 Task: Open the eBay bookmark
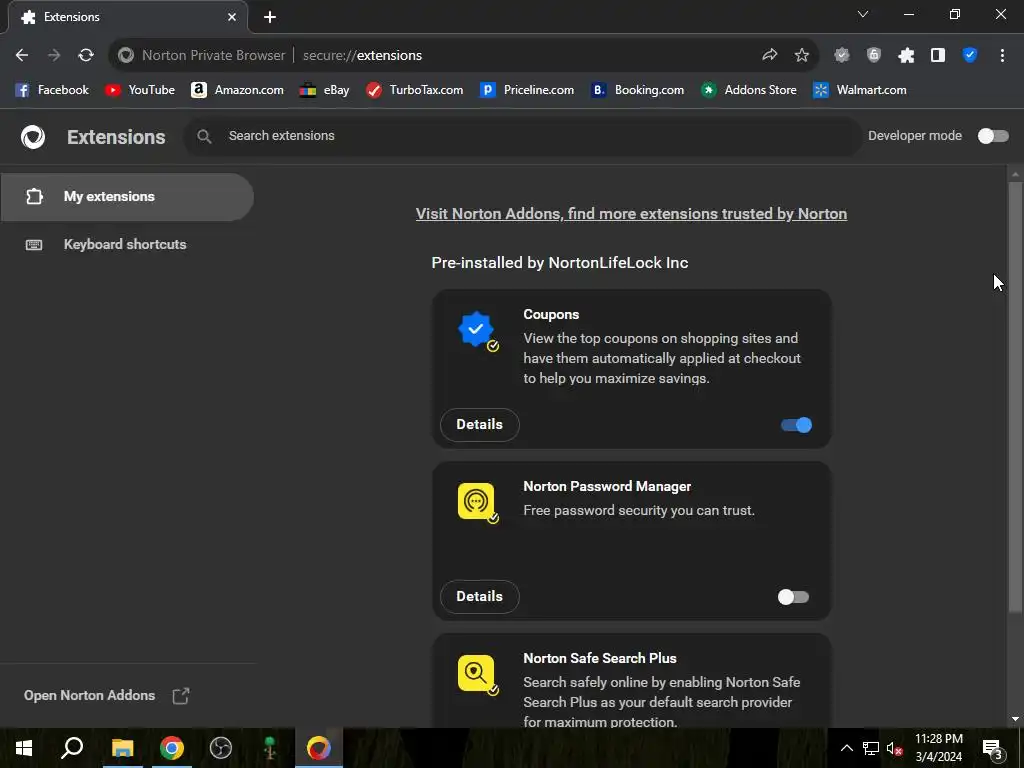(324, 90)
